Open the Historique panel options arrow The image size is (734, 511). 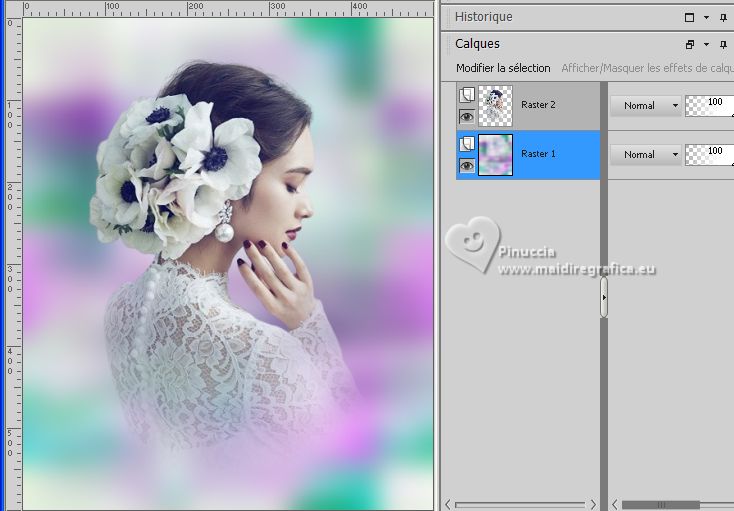click(x=706, y=17)
